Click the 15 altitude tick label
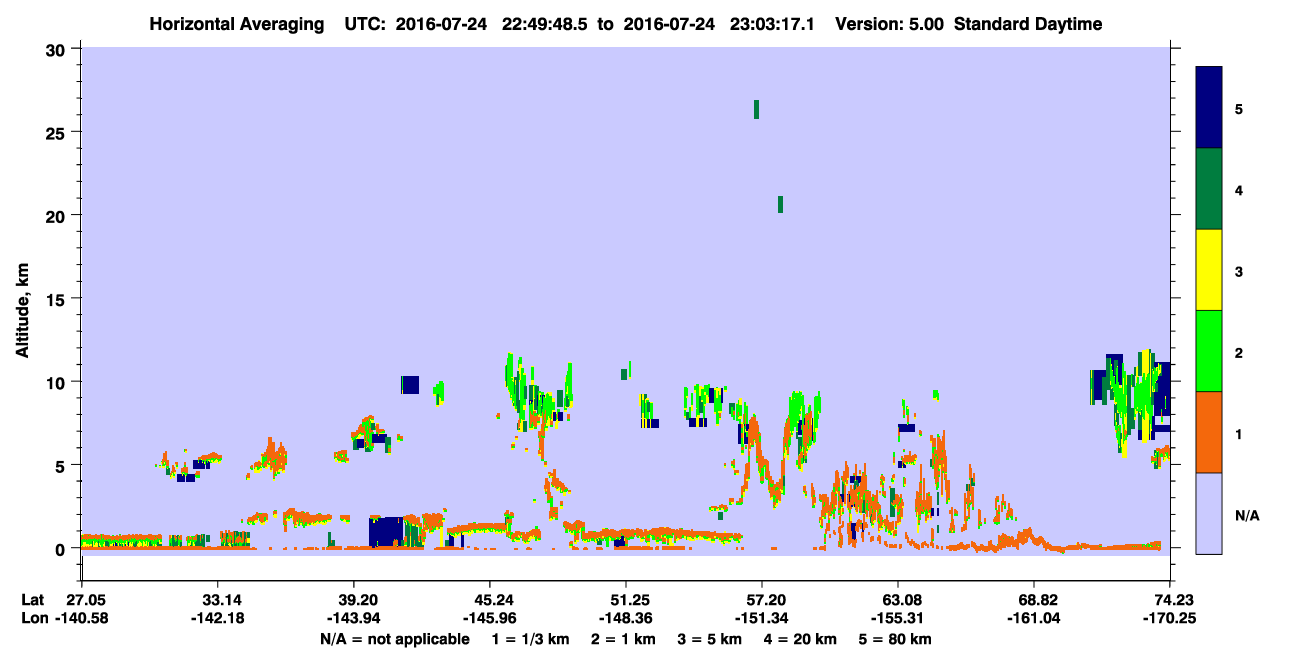1300x667 pixels. point(58,299)
